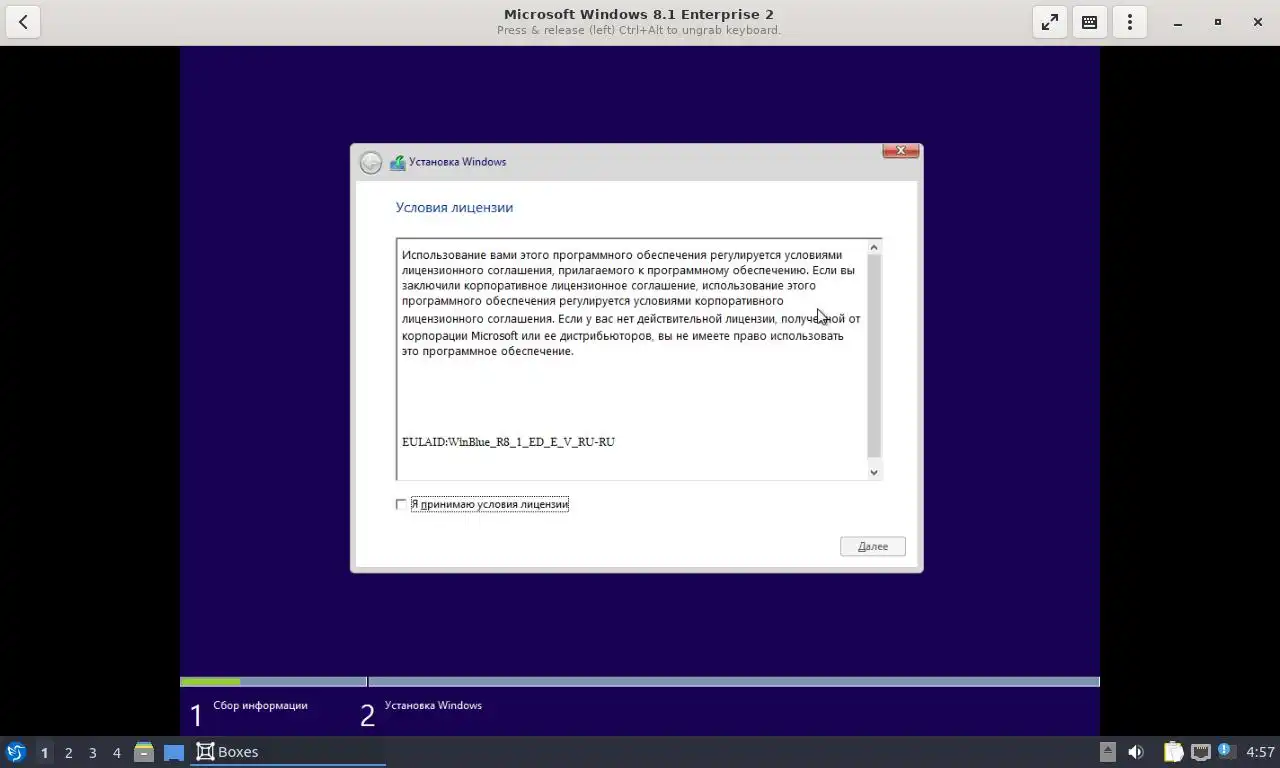The image size is (1280, 768).
Task: Accept the license terms checkbox
Action: coord(401,504)
